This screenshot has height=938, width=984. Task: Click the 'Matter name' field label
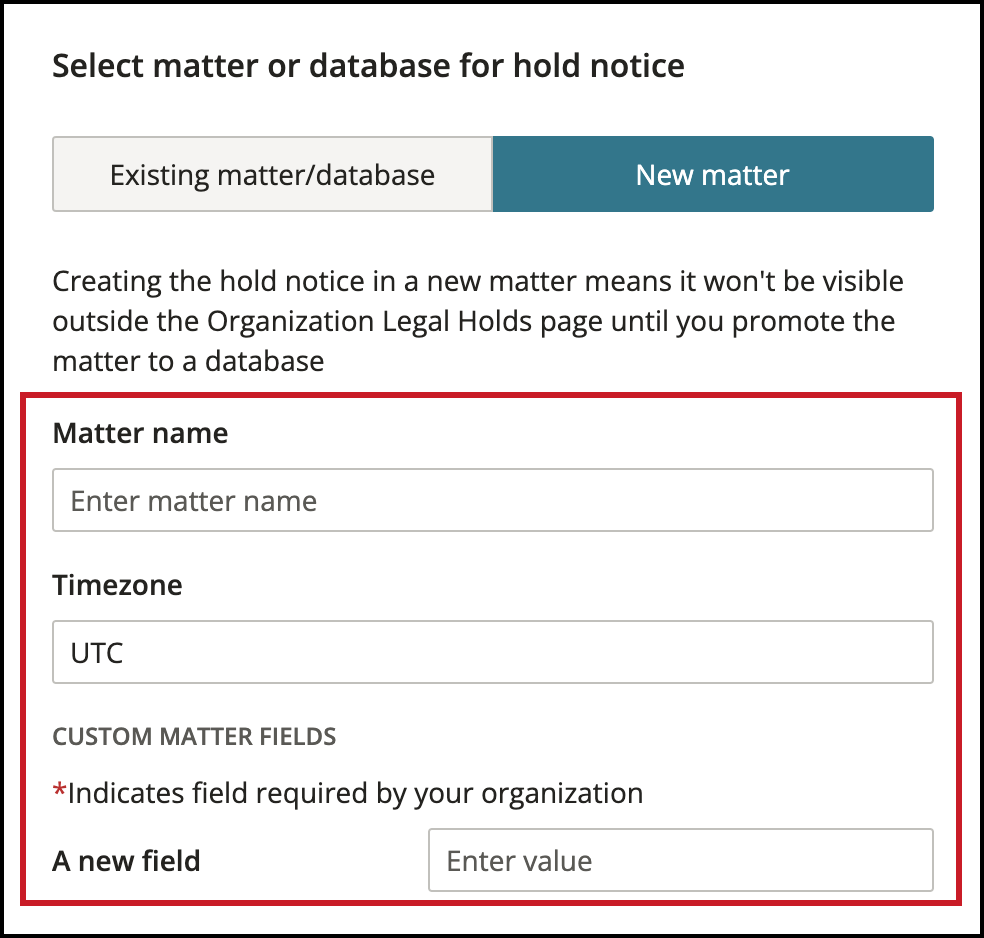coord(140,433)
